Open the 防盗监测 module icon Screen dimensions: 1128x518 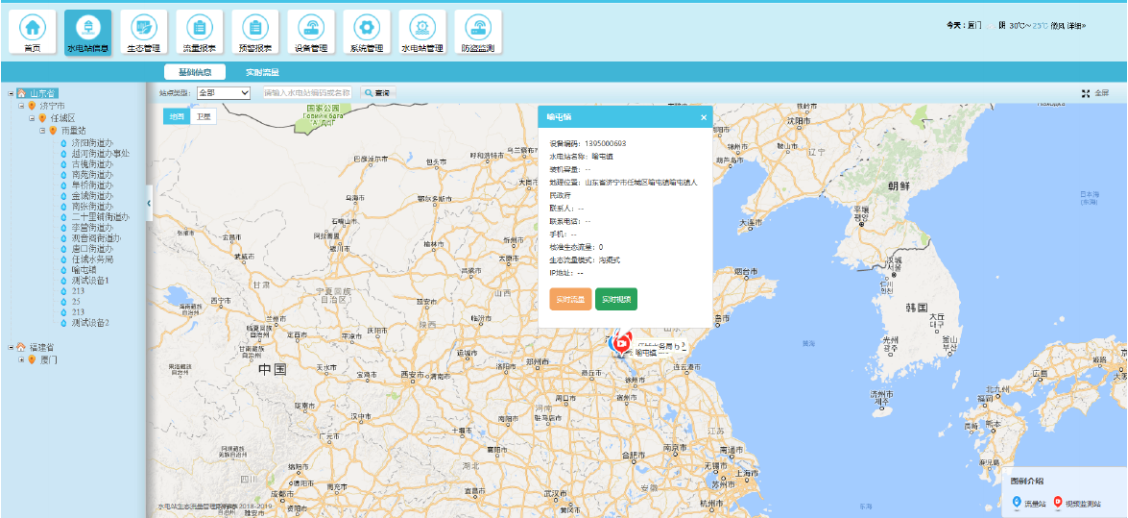pyautogui.click(x=478, y=32)
